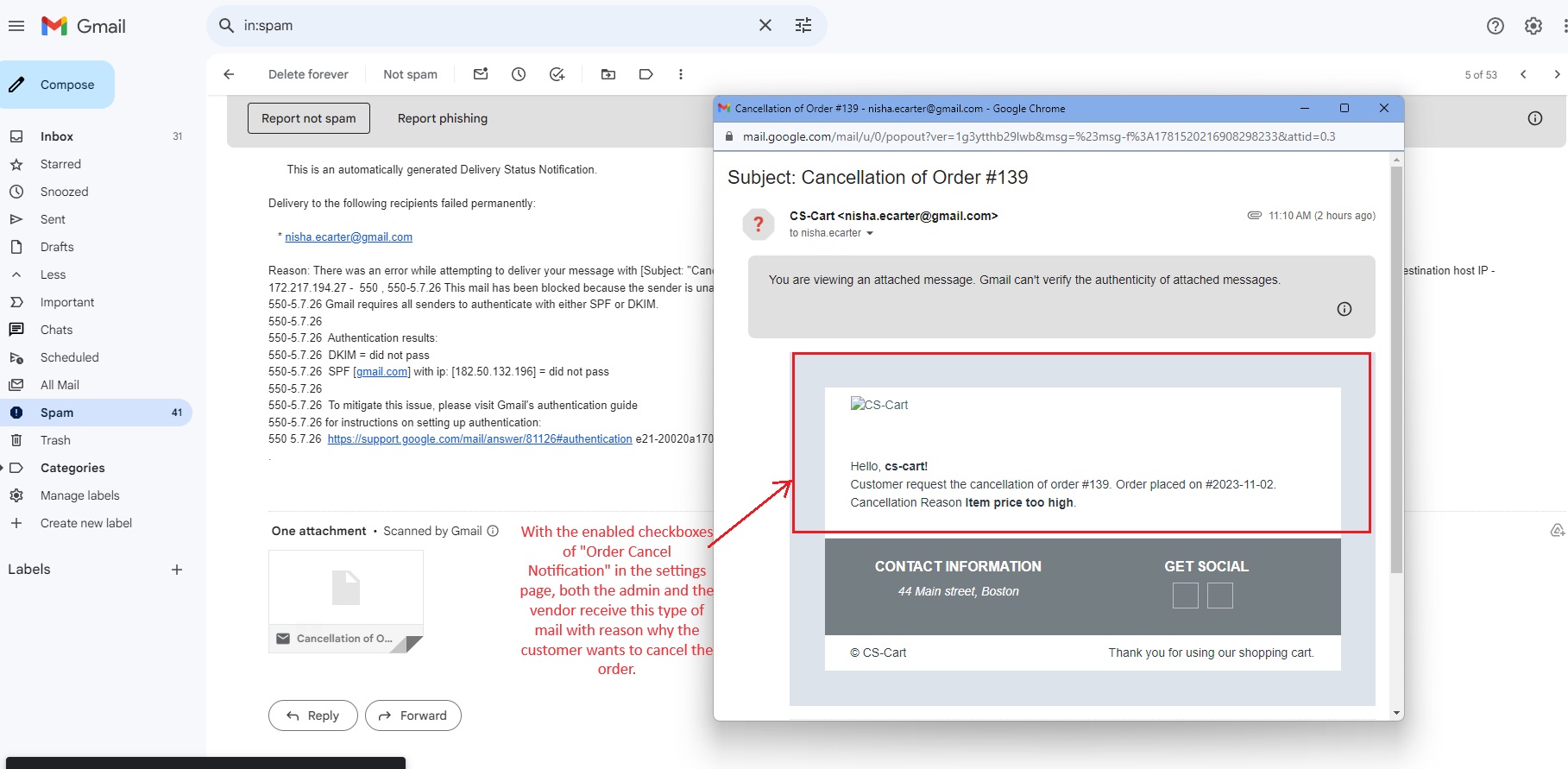The width and height of the screenshot is (1568, 769).
Task: Click popout scrollbar up arrow
Action: (1396, 160)
